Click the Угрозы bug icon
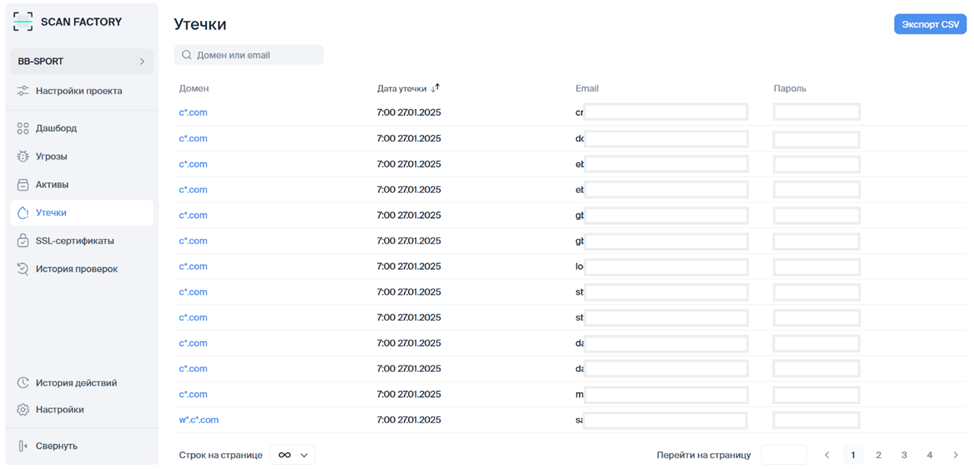This screenshot has height=469, width=974. click(23, 157)
